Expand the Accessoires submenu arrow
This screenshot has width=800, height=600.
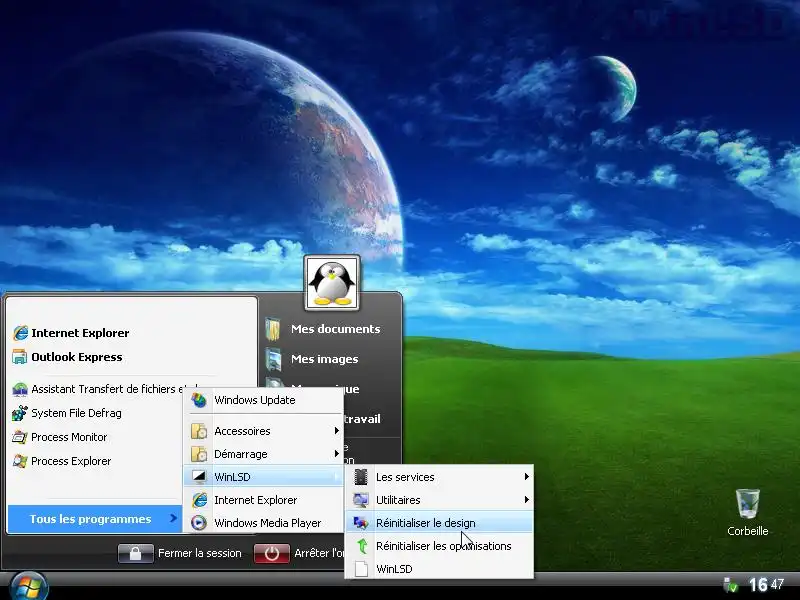tap(336, 431)
